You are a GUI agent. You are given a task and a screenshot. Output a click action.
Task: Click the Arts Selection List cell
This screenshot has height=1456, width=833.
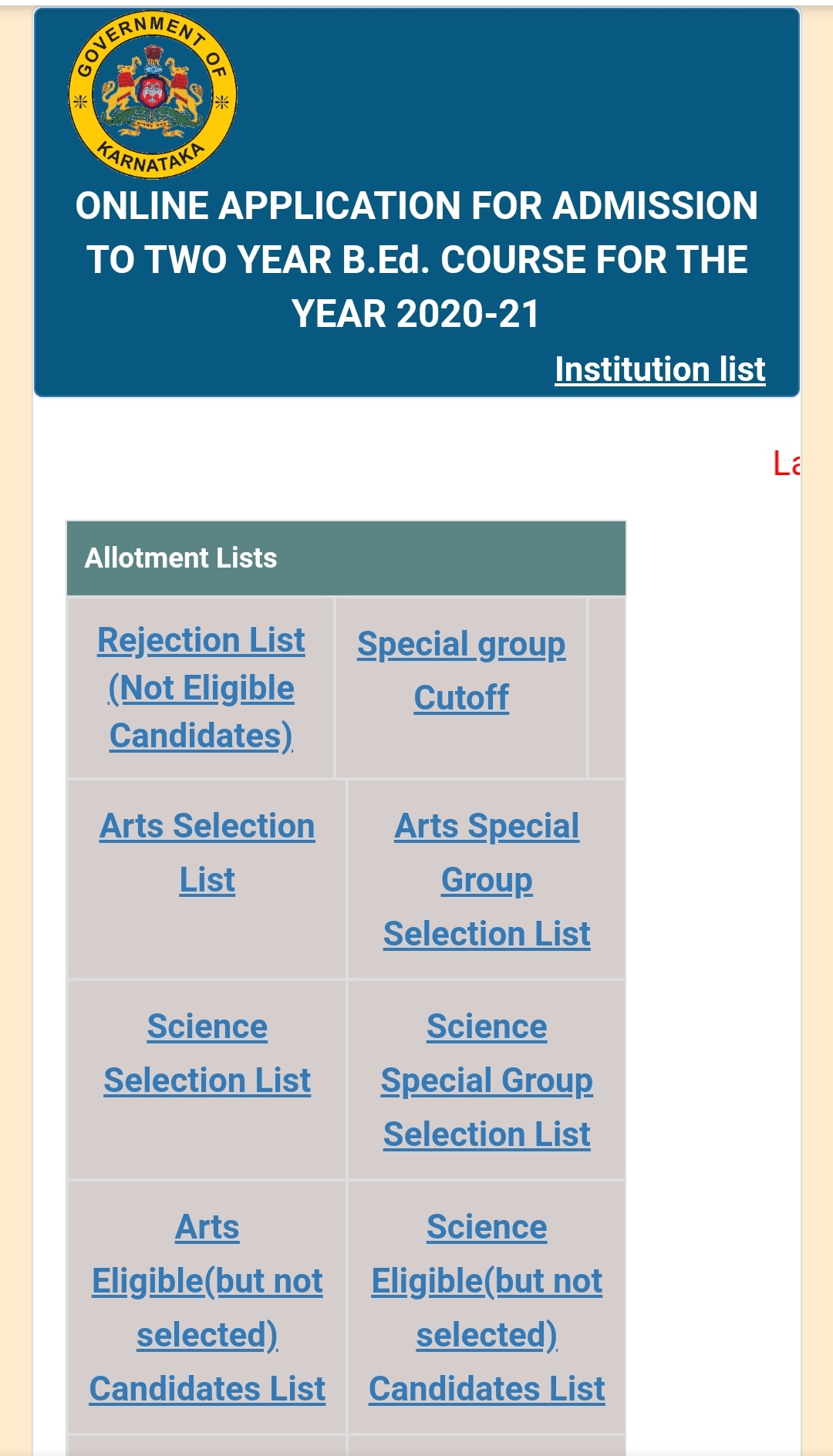tap(205, 879)
